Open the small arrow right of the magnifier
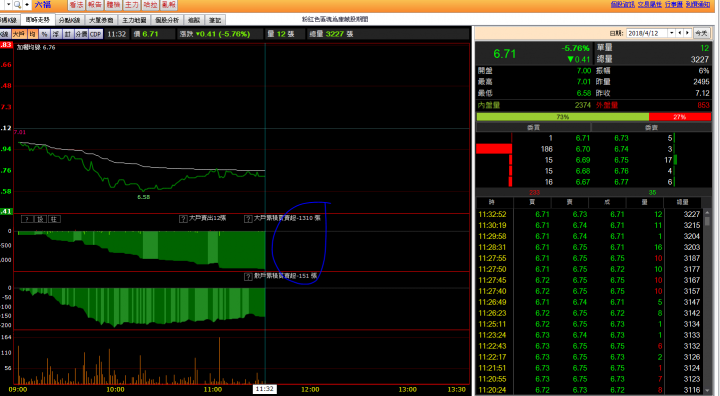Screen dimensions: 720x396 point(27,5)
